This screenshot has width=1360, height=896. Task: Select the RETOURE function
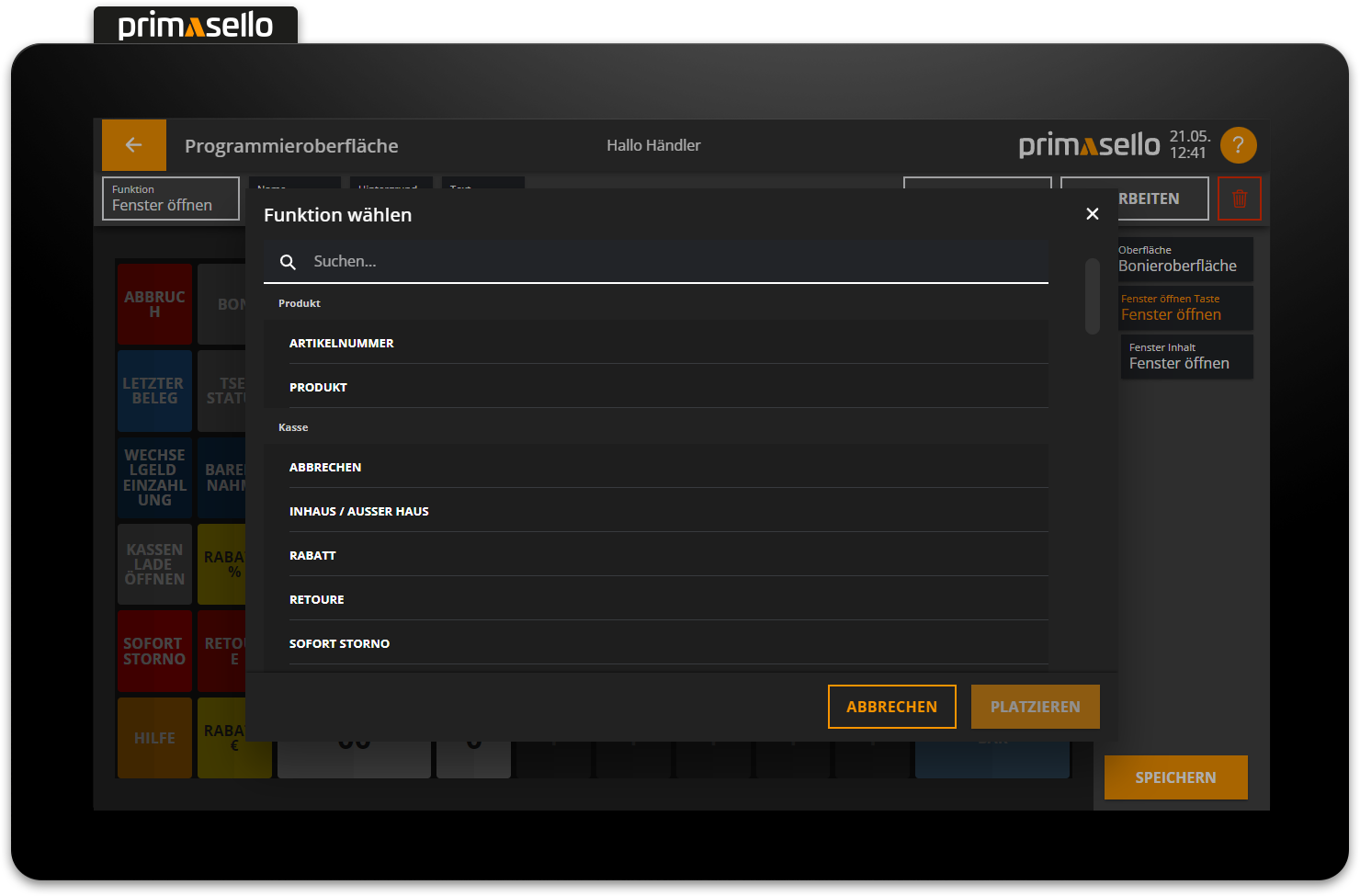coord(317,598)
